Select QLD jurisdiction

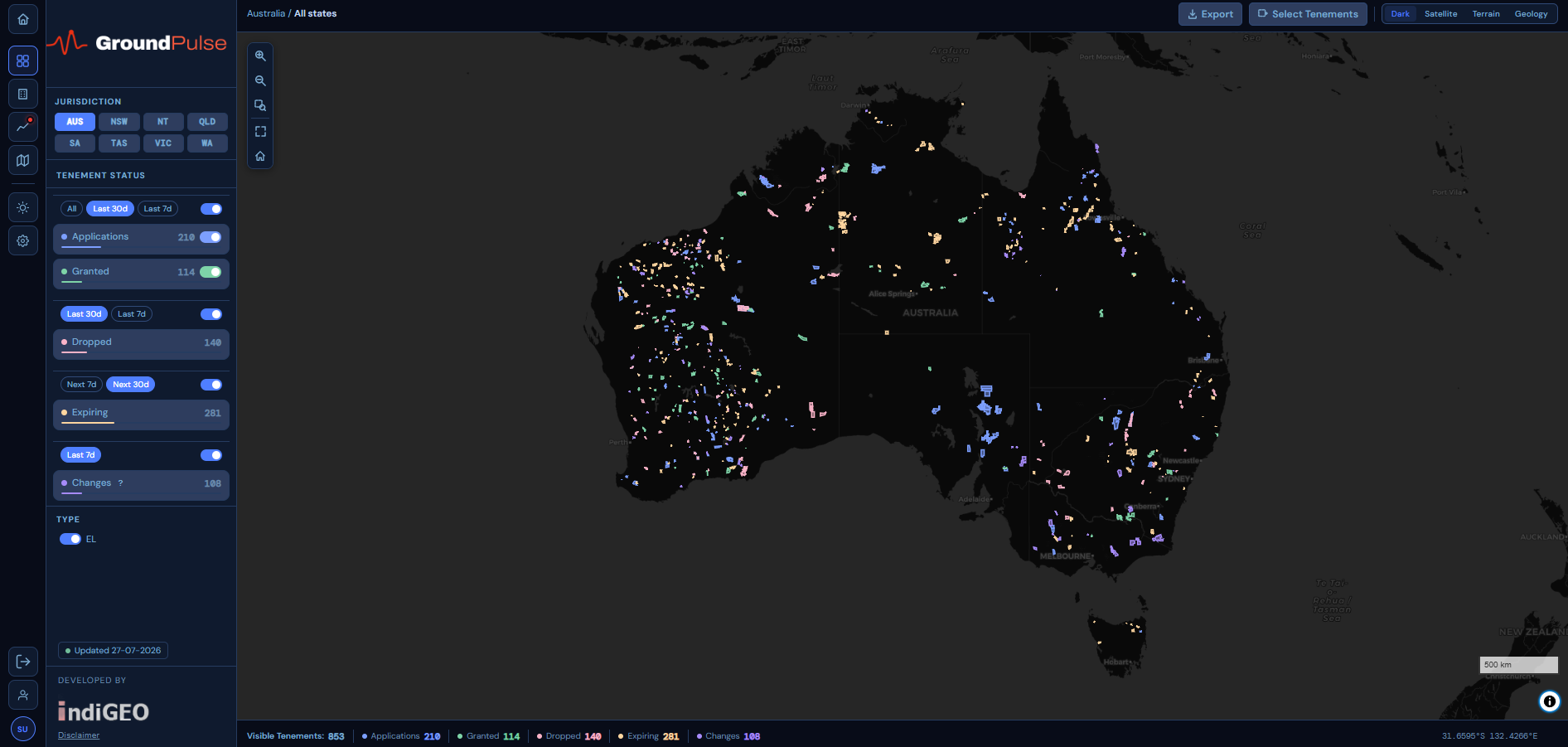coord(207,122)
